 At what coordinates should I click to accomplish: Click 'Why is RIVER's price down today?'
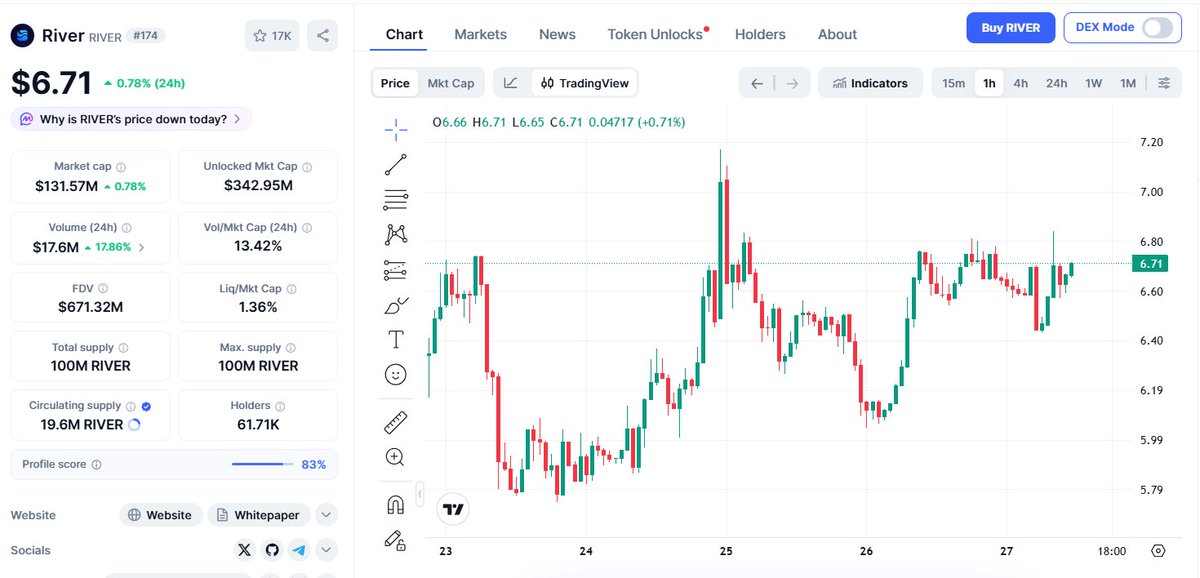click(131, 119)
